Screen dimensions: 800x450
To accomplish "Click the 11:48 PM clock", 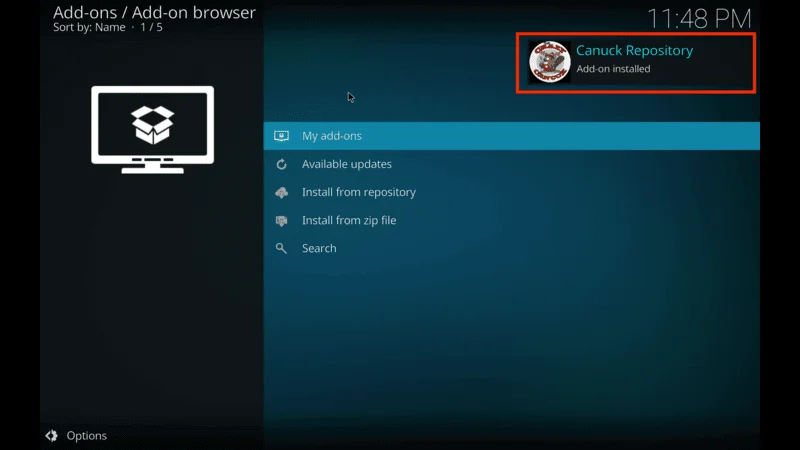I will point(699,19).
